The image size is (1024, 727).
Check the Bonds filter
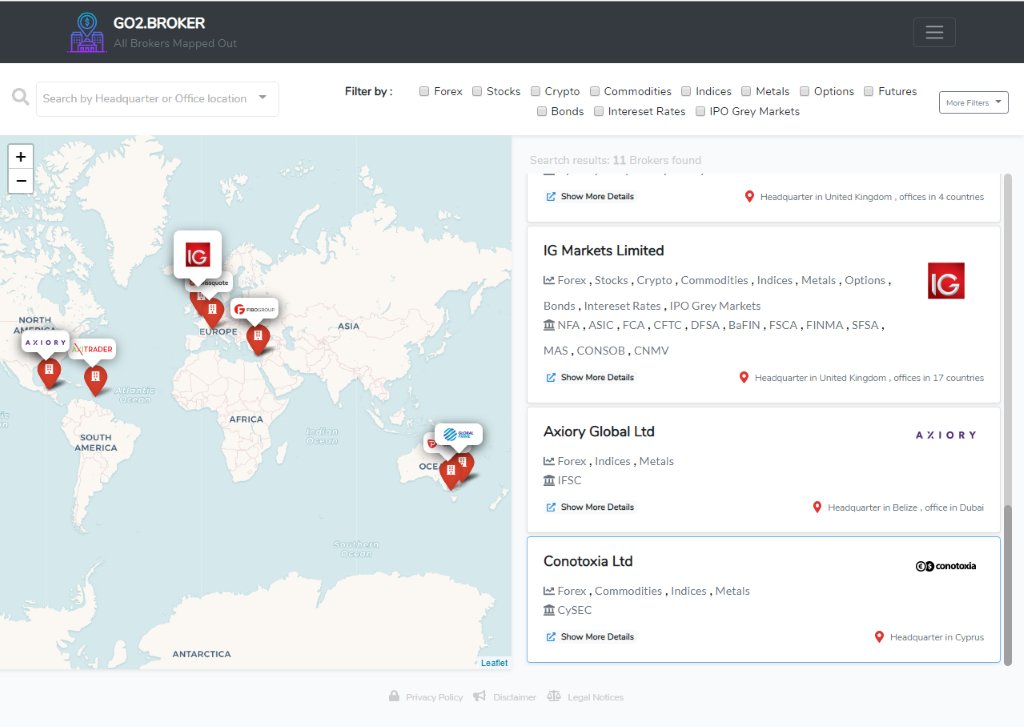(541, 111)
